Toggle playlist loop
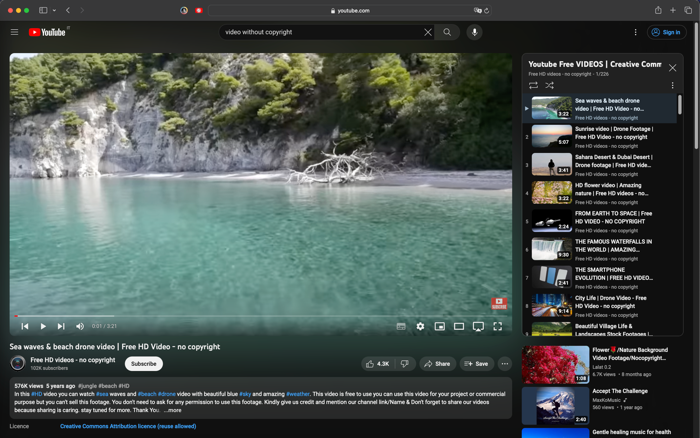 533,85
